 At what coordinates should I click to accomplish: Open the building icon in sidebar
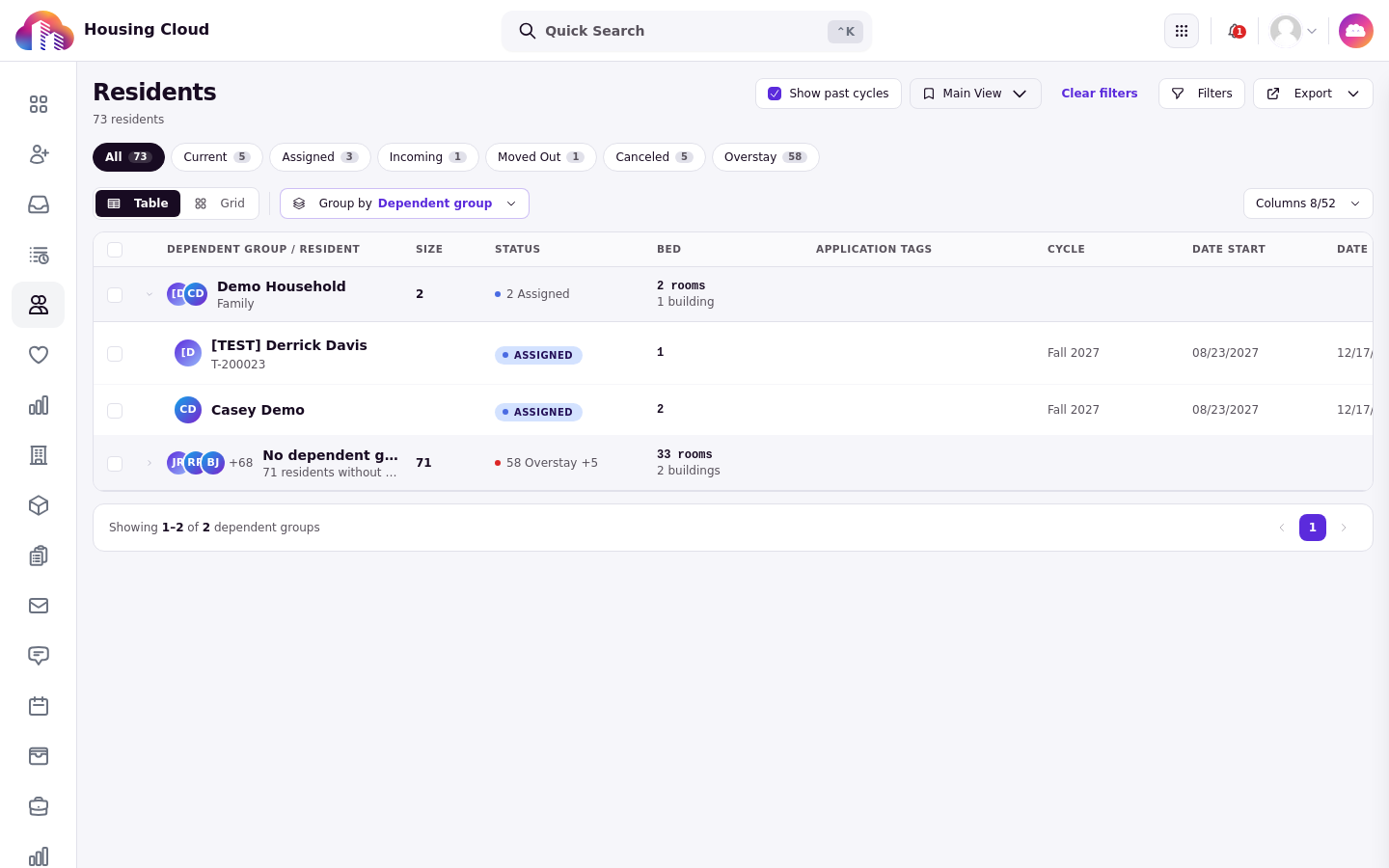(39, 455)
